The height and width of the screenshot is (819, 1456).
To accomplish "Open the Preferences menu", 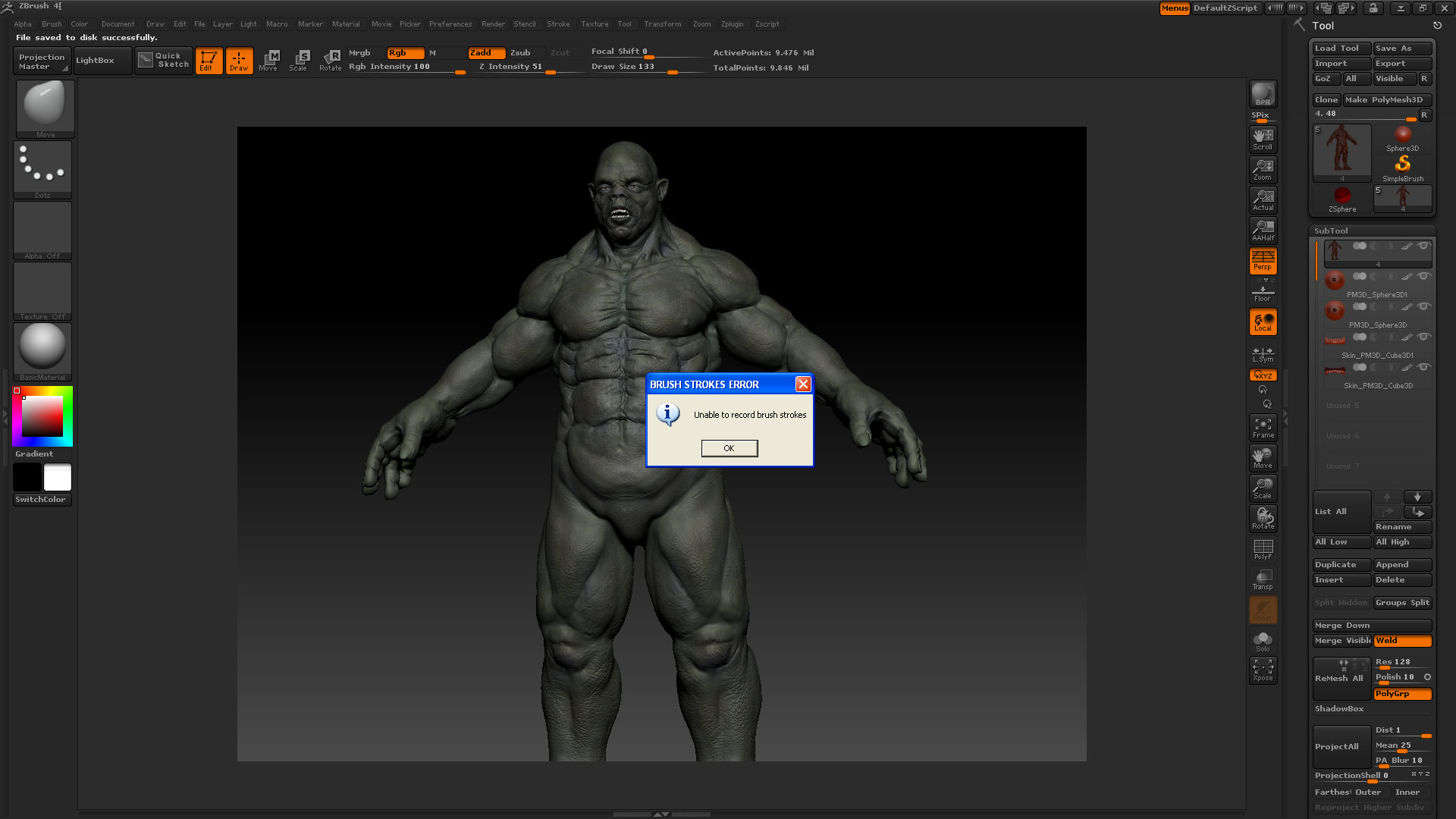I will [x=450, y=24].
